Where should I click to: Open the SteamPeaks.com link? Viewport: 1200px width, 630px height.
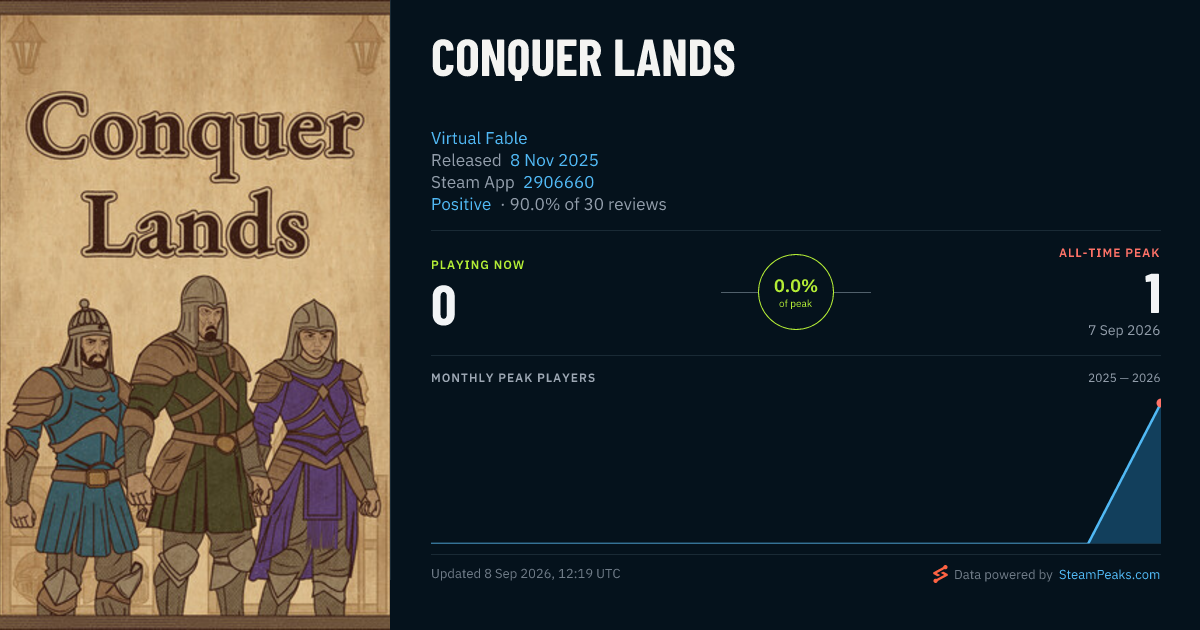tap(1109, 575)
